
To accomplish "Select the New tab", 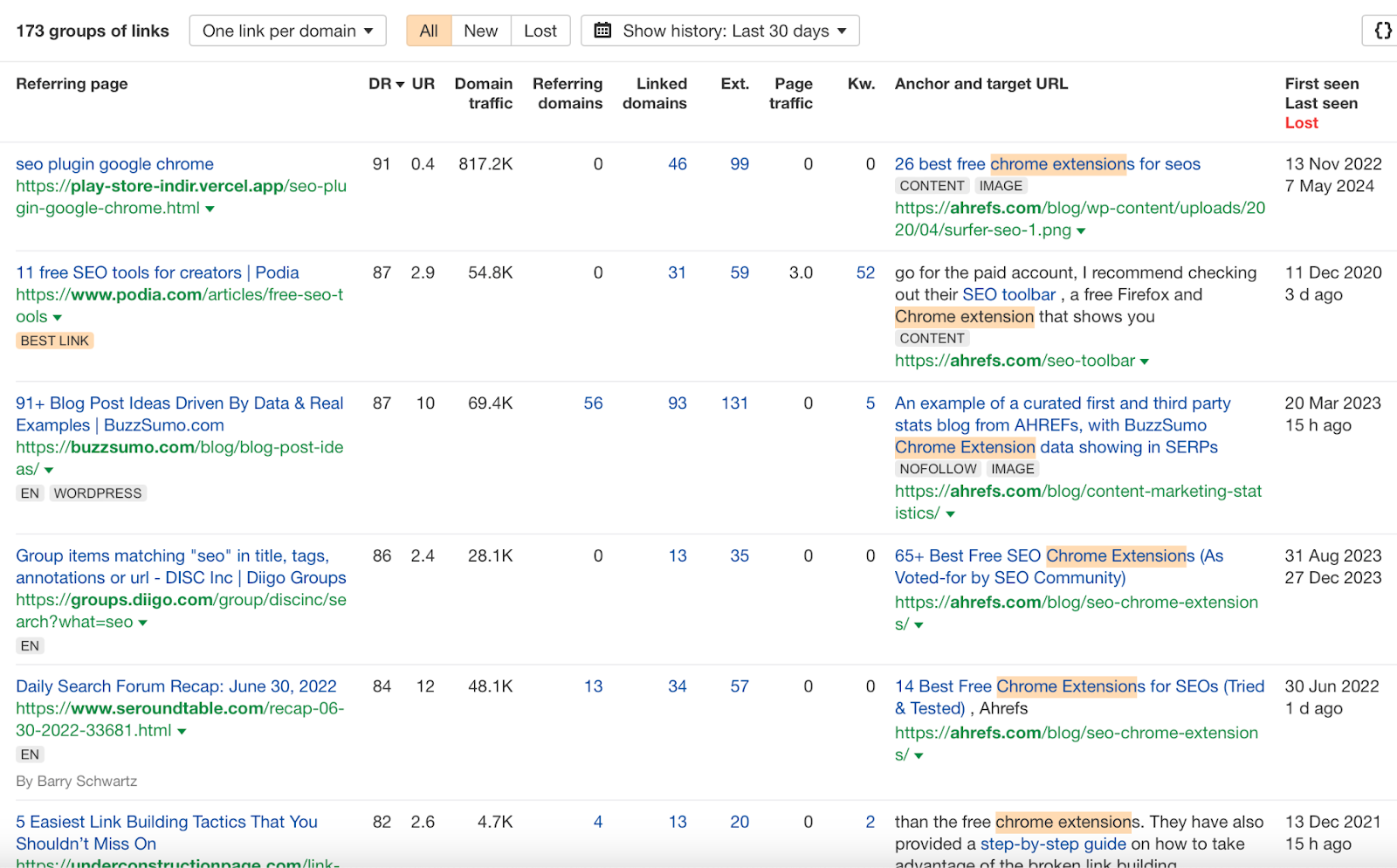I will click(x=481, y=31).
